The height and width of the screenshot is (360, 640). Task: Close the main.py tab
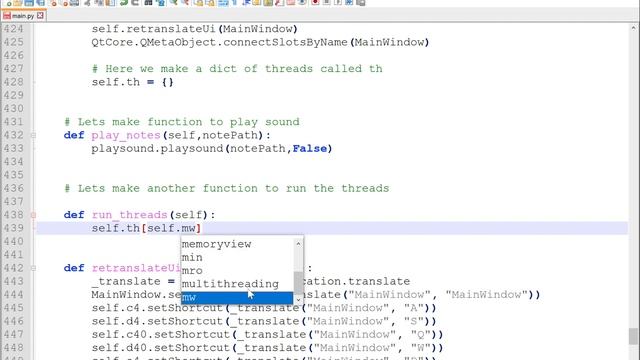click(x=40, y=16)
